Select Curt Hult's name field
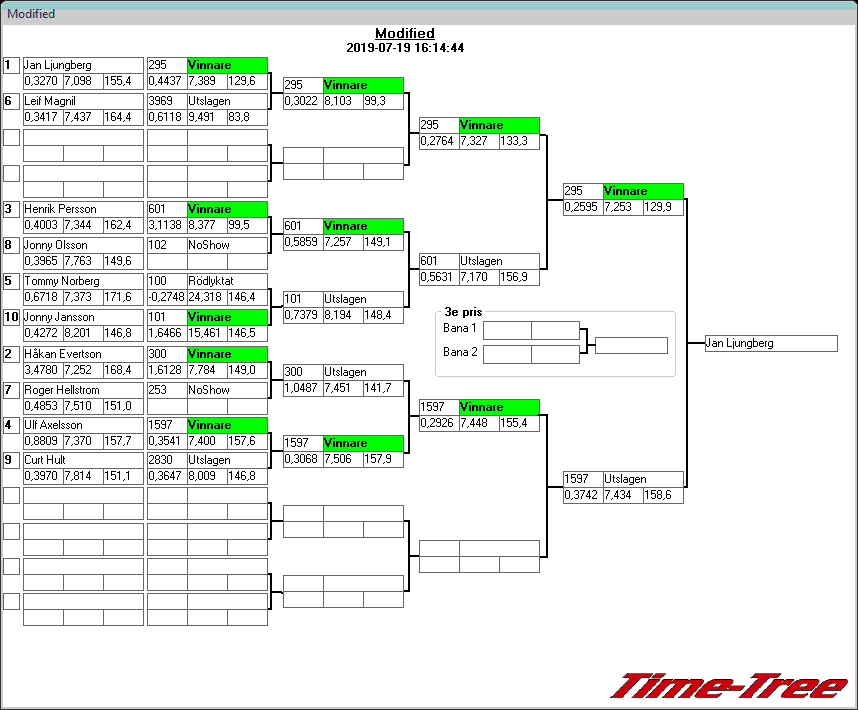The image size is (858, 710). click(83, 460)
